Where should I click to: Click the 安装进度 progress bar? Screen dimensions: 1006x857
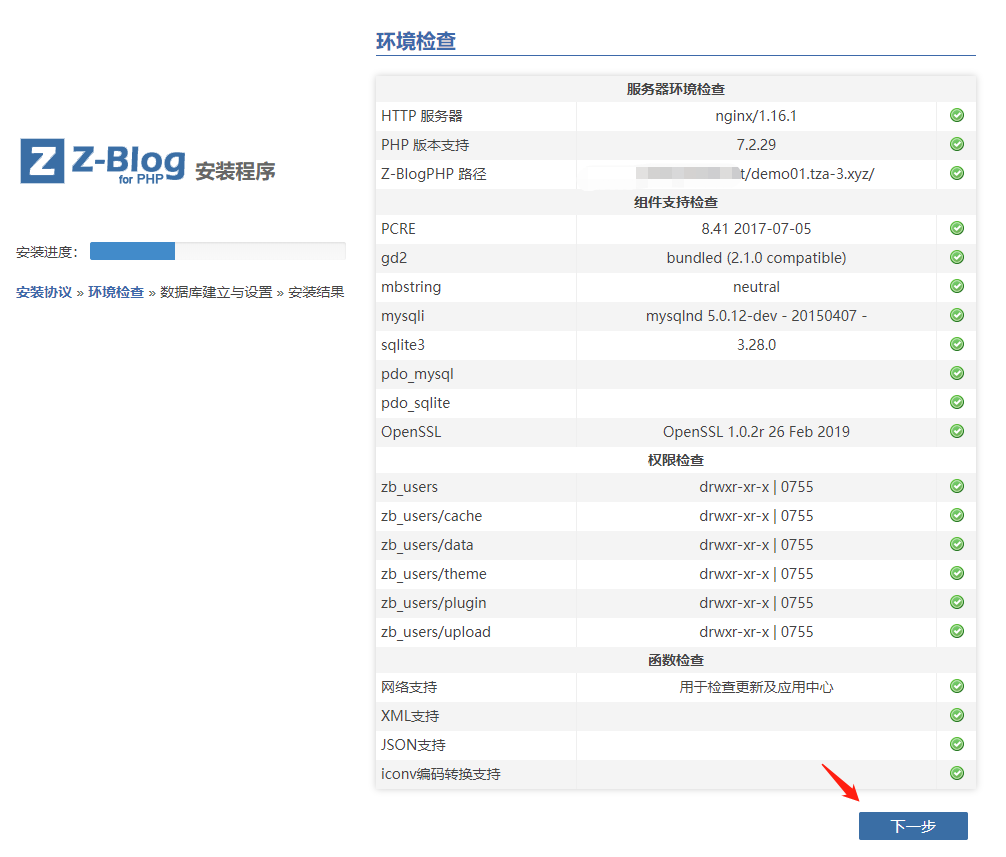217,251
